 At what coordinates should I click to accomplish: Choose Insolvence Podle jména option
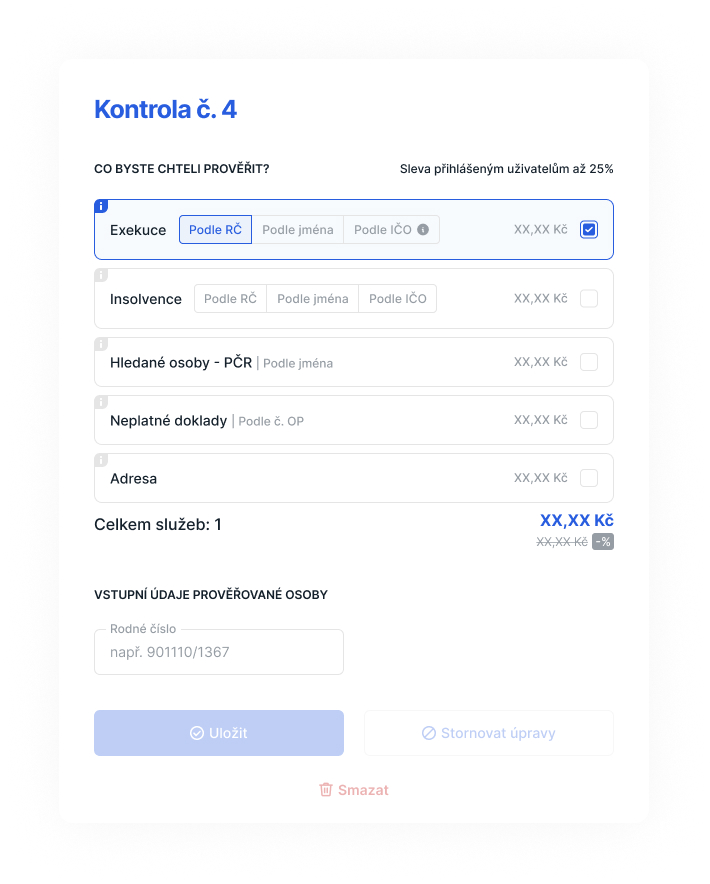click(x=312, y=298)
